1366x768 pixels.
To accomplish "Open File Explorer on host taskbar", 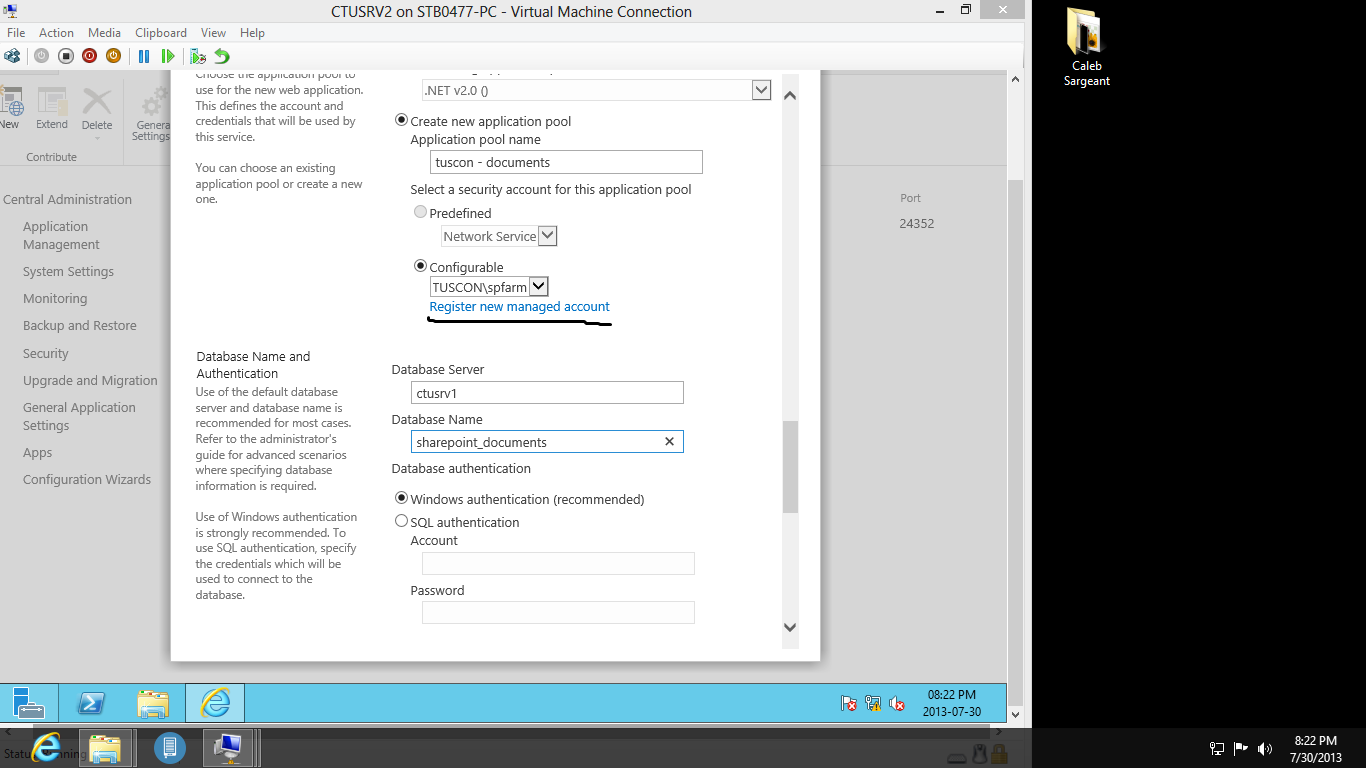I will (x=105, y=747).
